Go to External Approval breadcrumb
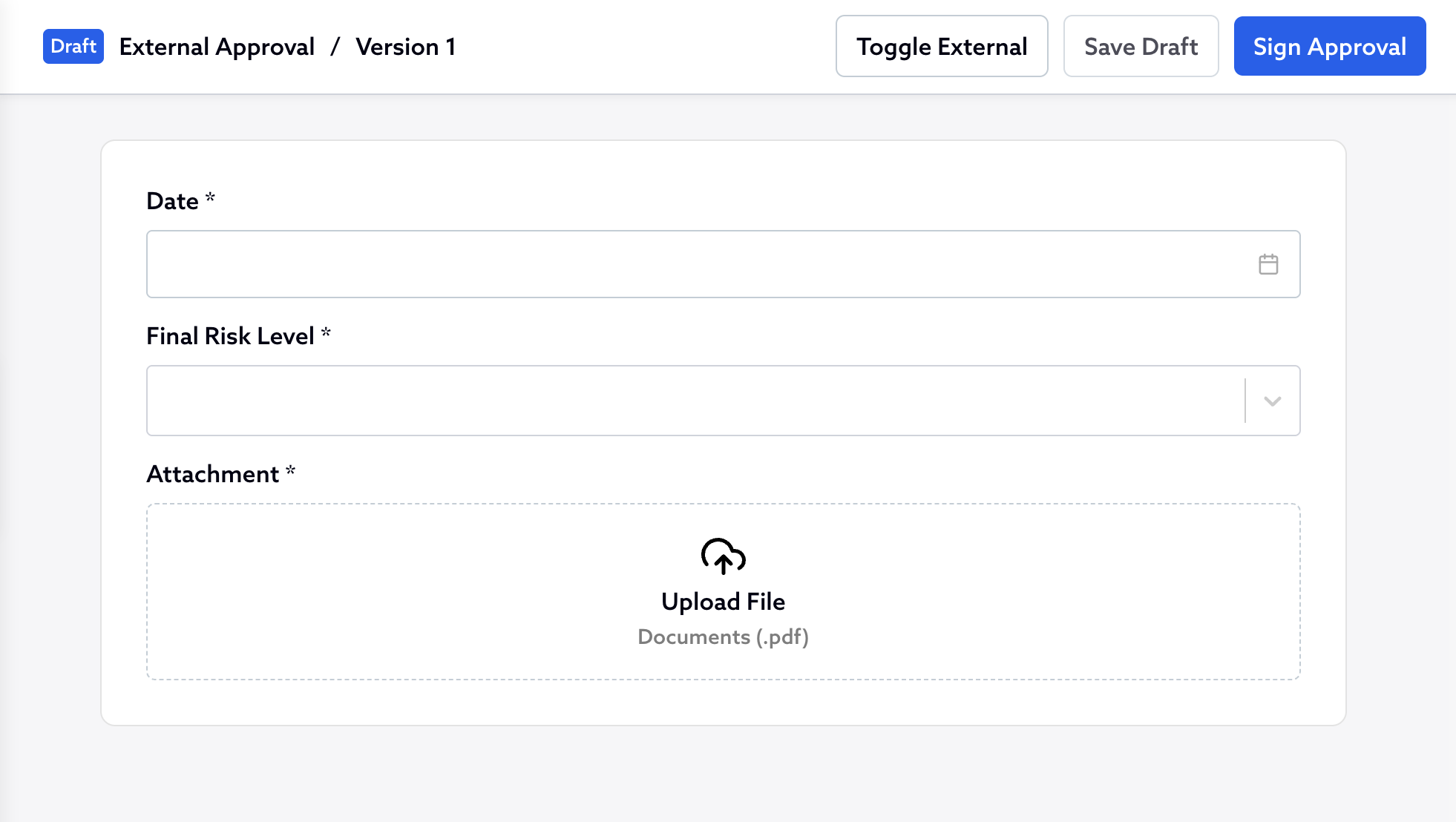Screen dimensions: 1456x822 point(217,47)
